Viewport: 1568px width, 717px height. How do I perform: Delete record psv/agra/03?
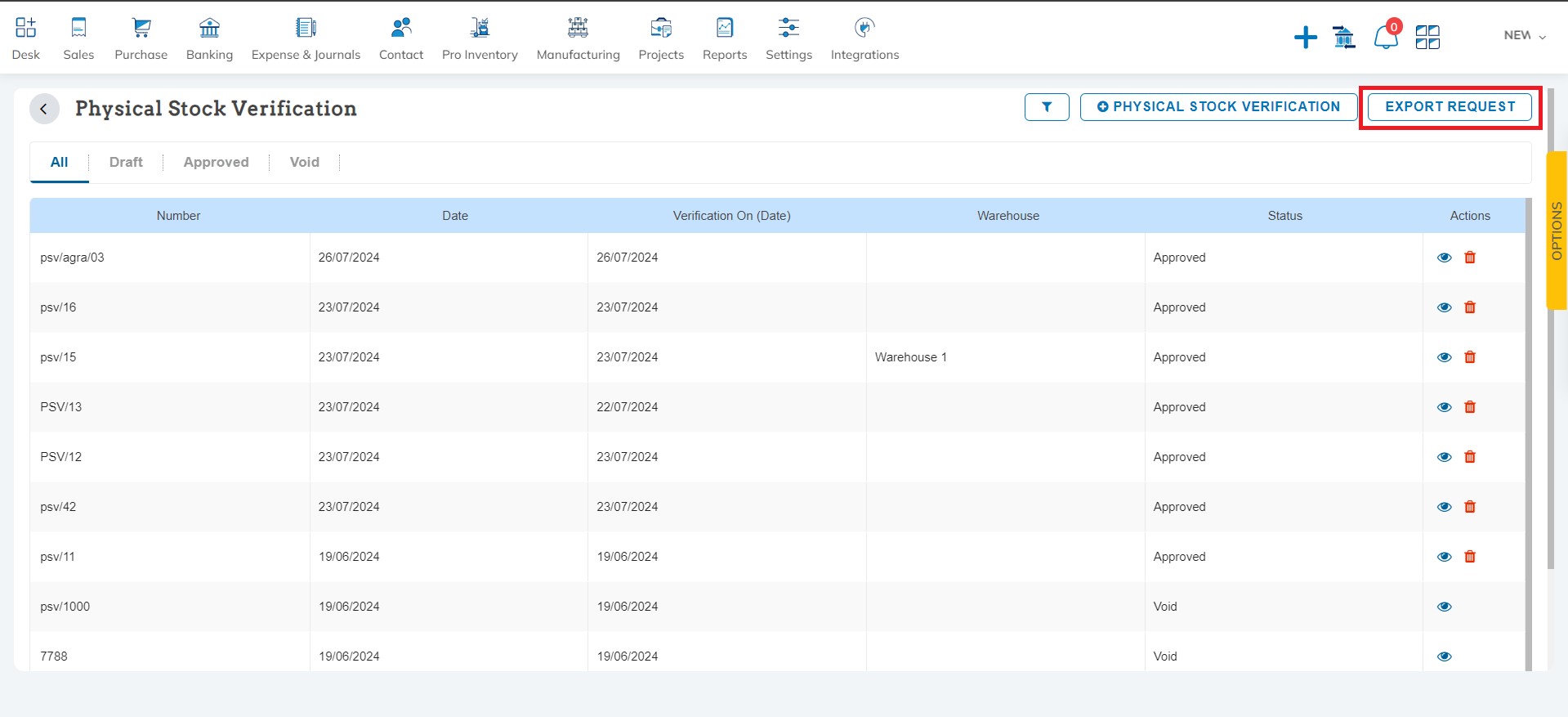pyautogui.click(x=1470, y=258)
